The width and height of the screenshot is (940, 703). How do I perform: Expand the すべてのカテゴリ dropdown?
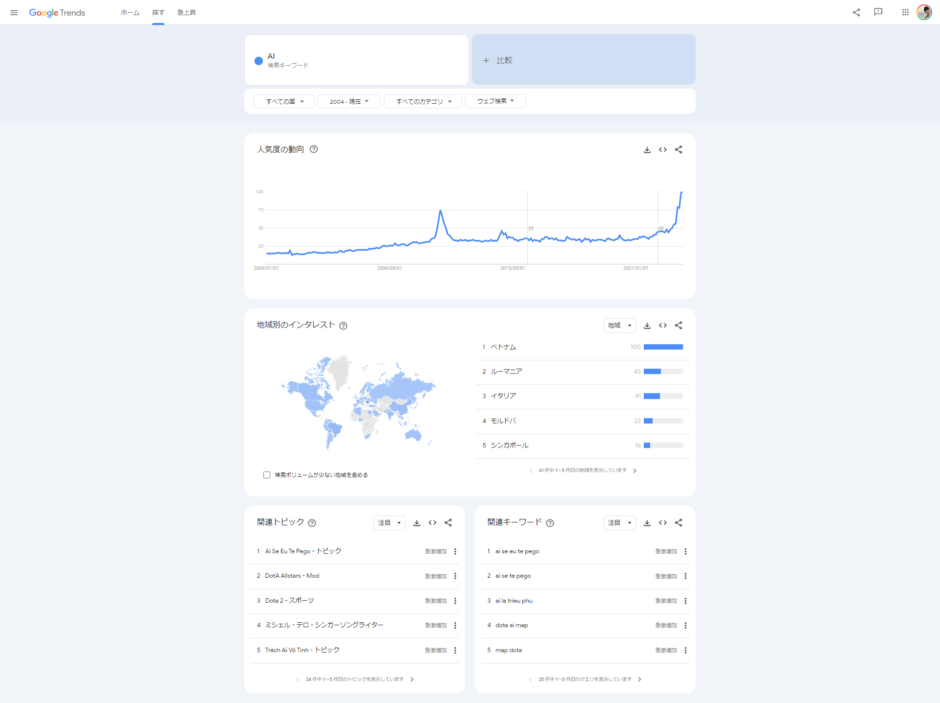pyautogui.click(x=423, y=101)
